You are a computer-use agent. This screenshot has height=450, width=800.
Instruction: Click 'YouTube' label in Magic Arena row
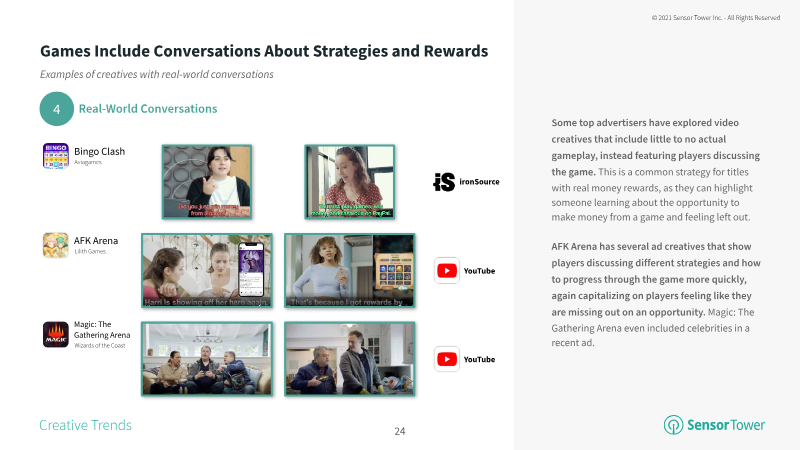coord(479,359)
